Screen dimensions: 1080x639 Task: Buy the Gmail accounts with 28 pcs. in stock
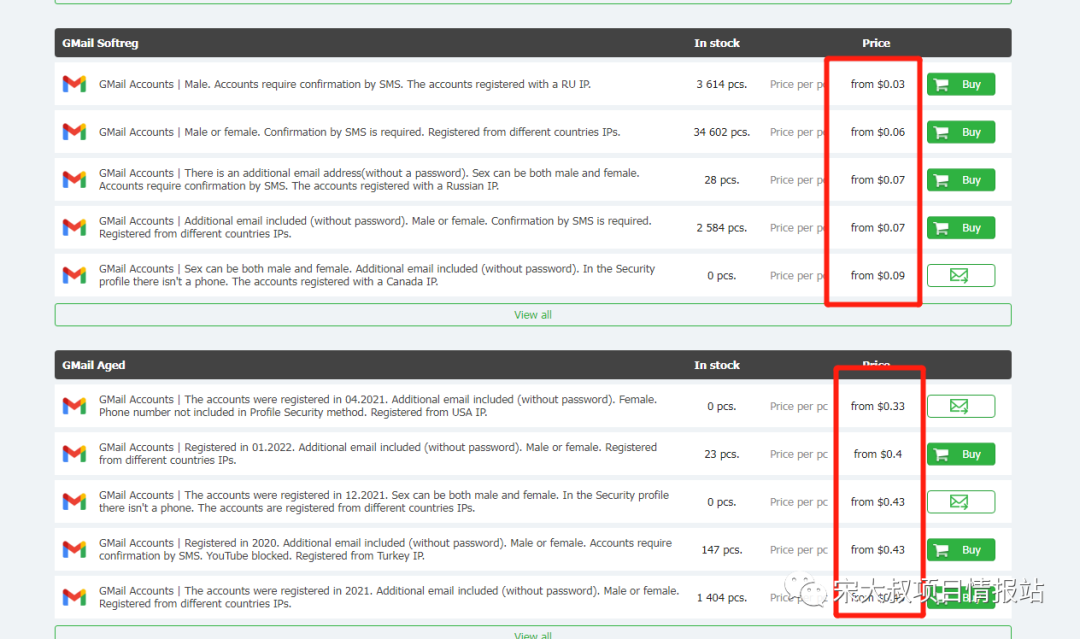[960, 180]
